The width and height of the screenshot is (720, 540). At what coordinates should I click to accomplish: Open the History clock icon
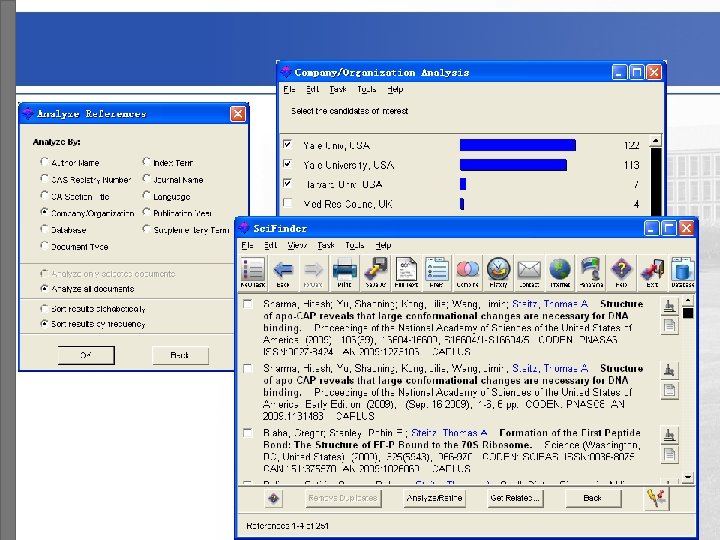[x=498, y=273]
